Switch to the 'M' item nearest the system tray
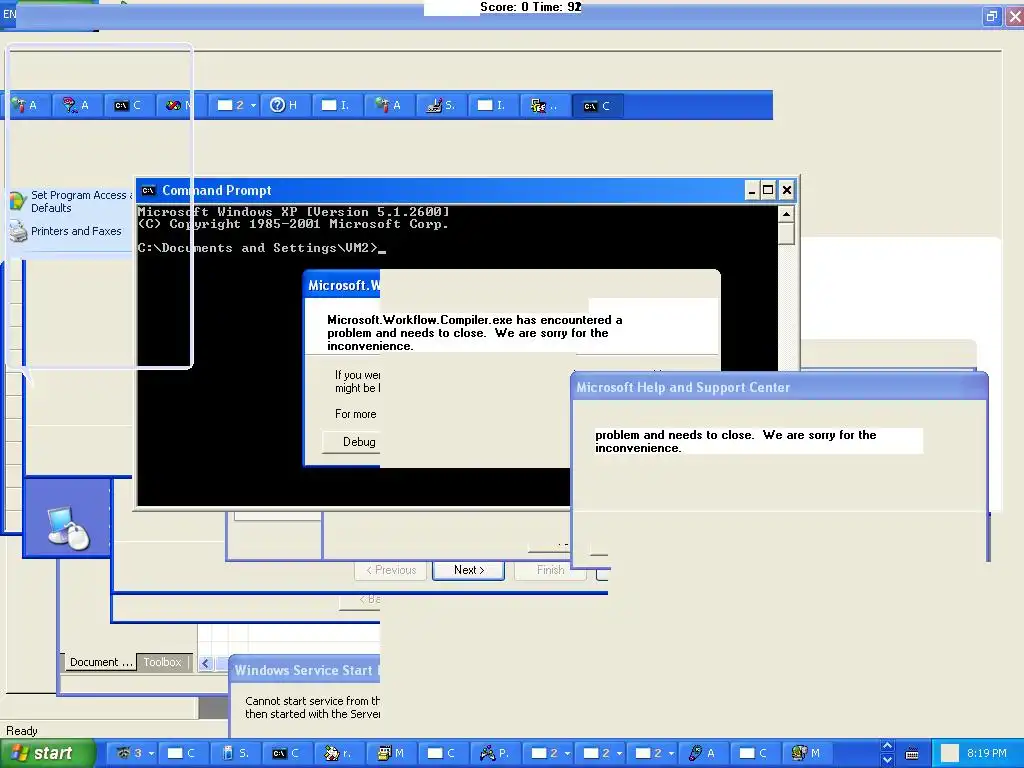 [807, 753]
